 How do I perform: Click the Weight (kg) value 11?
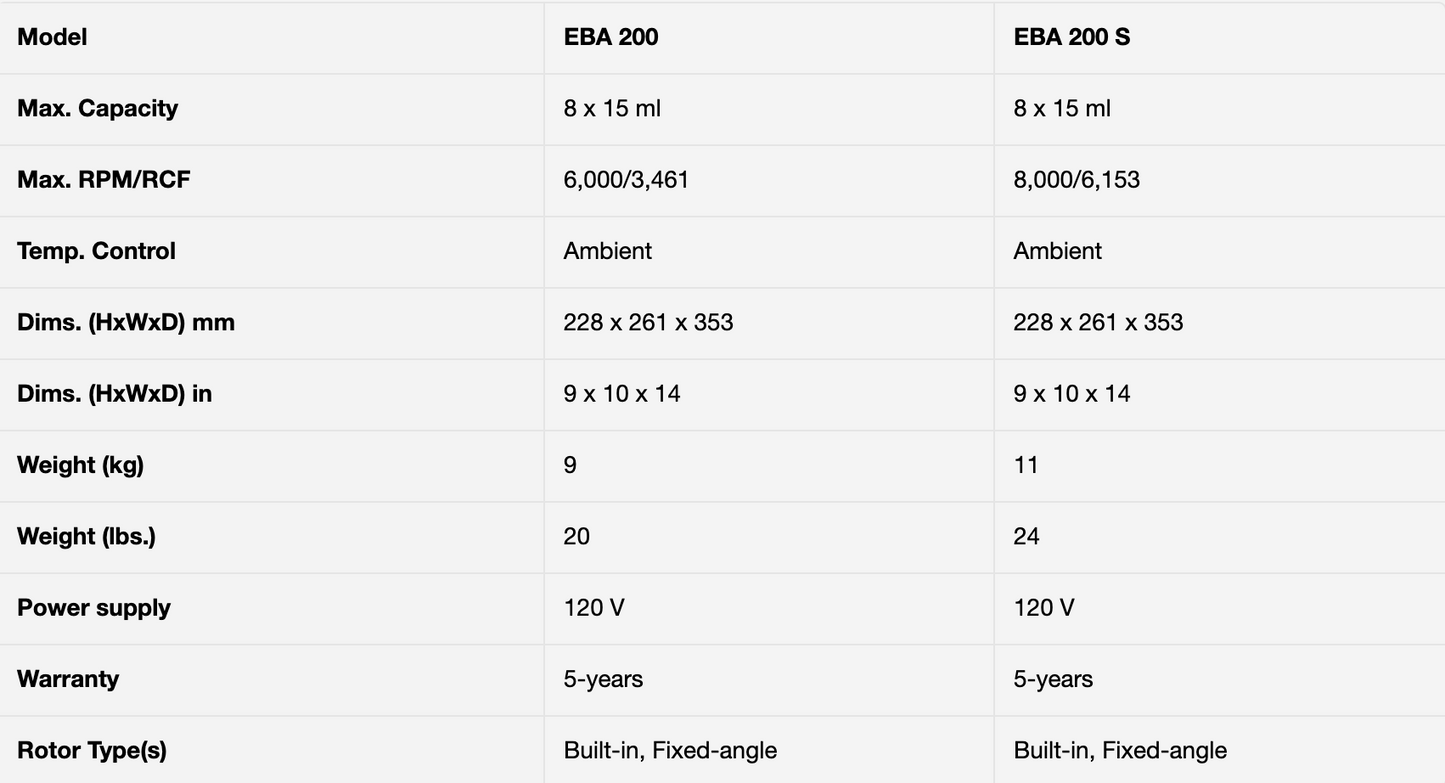click(1026, 465)
